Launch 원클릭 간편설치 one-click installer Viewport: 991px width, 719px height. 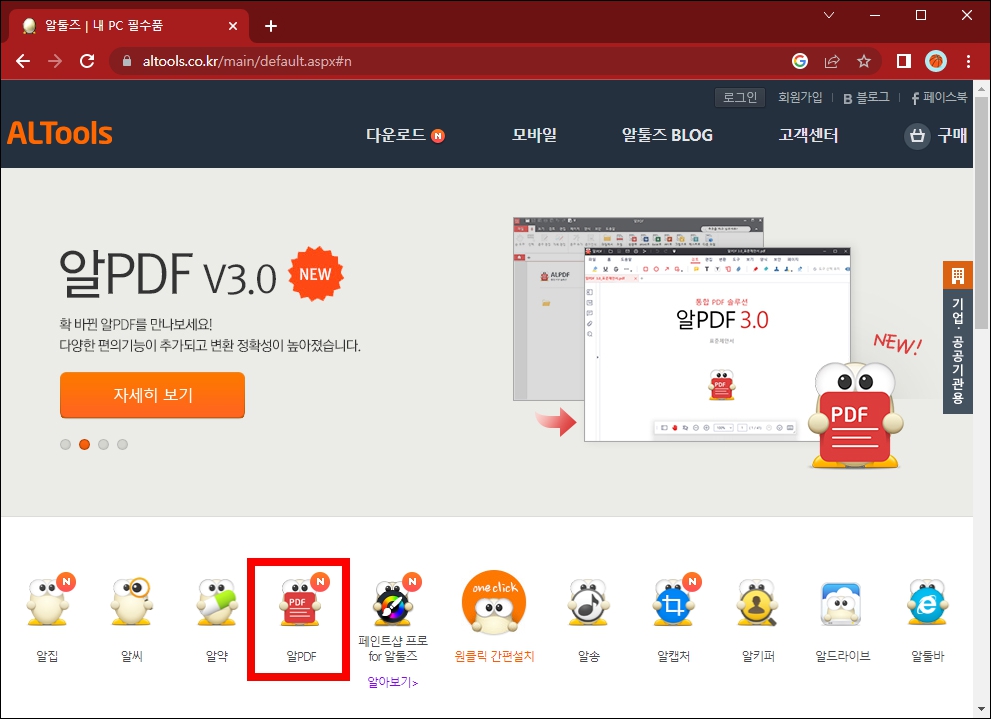[494, 603]
